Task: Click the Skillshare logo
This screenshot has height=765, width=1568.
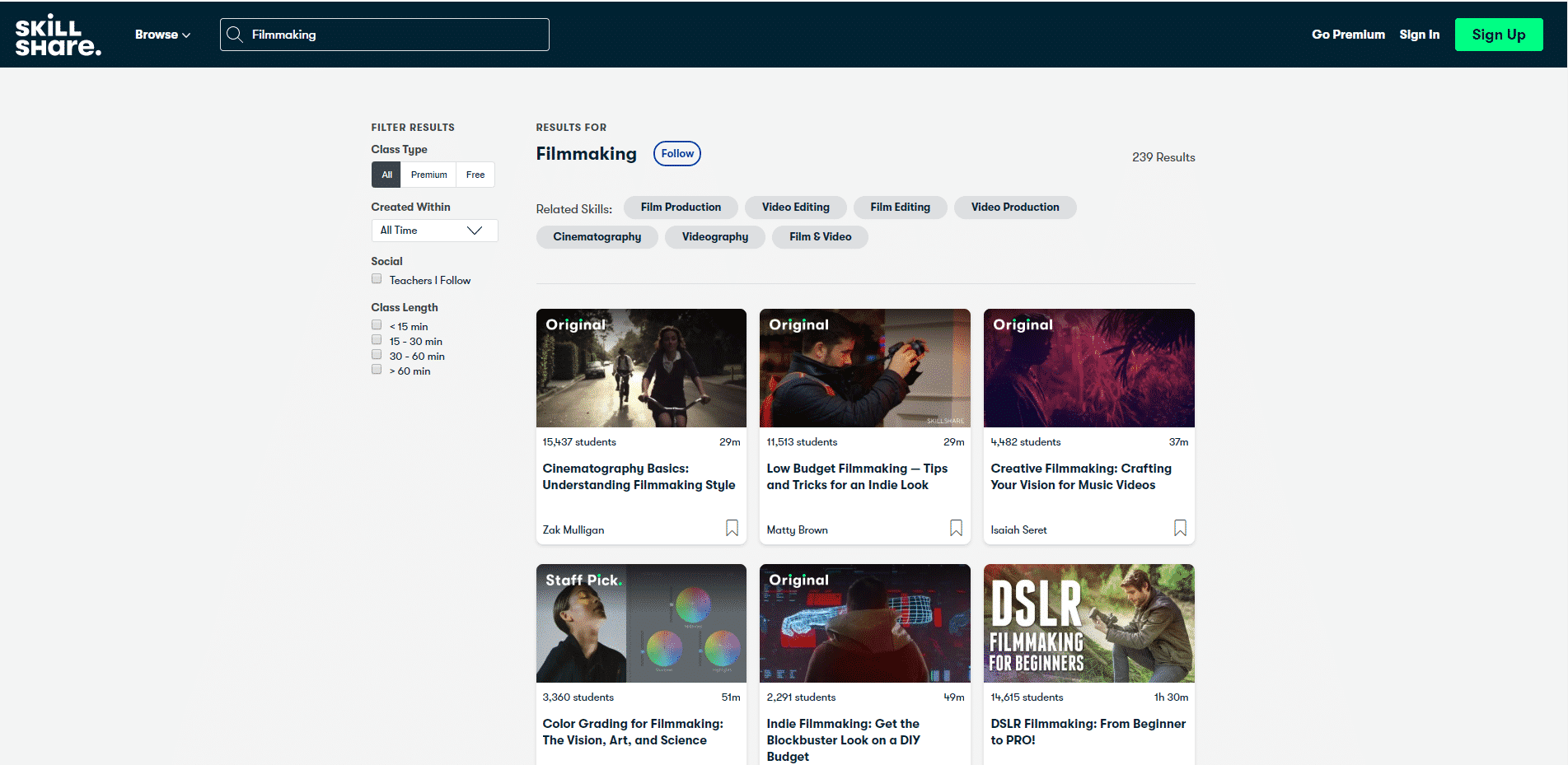Action: point(59,35)
